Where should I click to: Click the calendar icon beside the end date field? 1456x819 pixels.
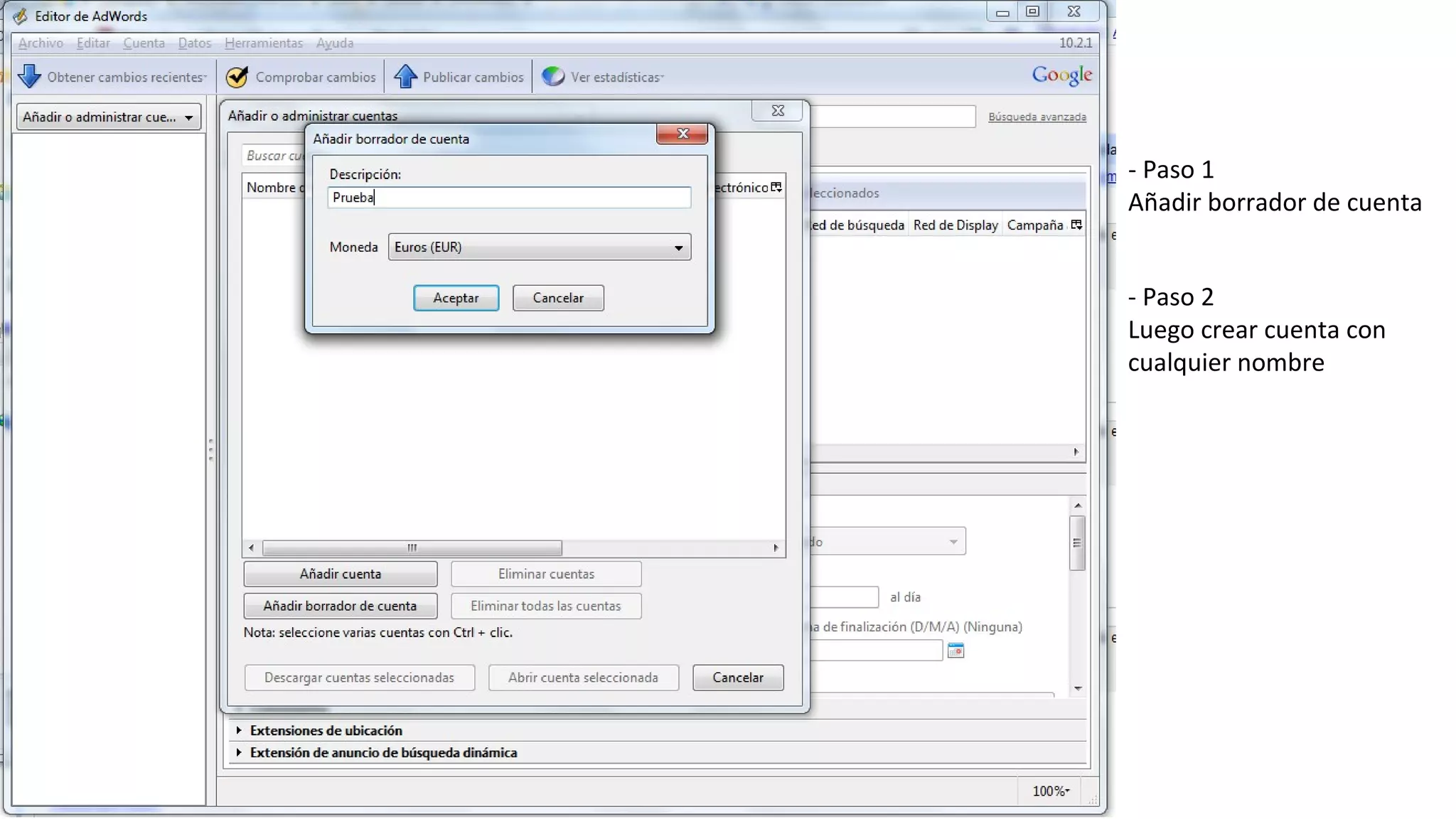[955, 651]
